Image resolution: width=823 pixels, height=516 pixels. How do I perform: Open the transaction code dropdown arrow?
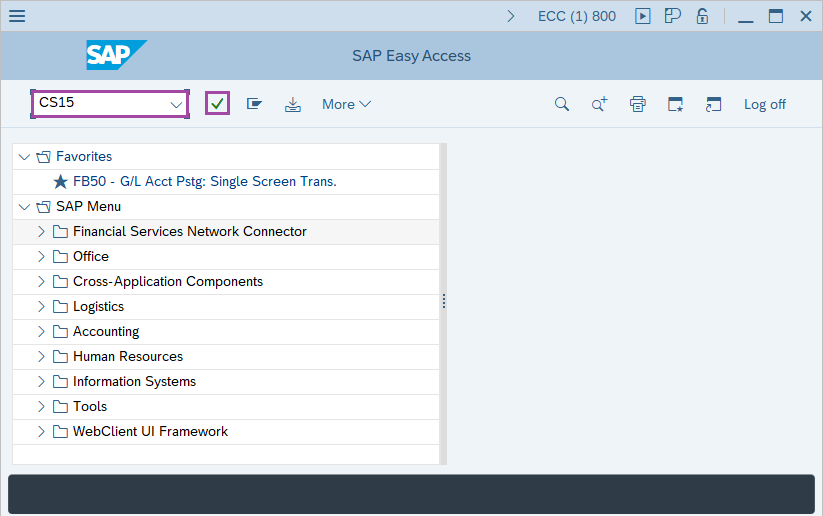point(176,104)
